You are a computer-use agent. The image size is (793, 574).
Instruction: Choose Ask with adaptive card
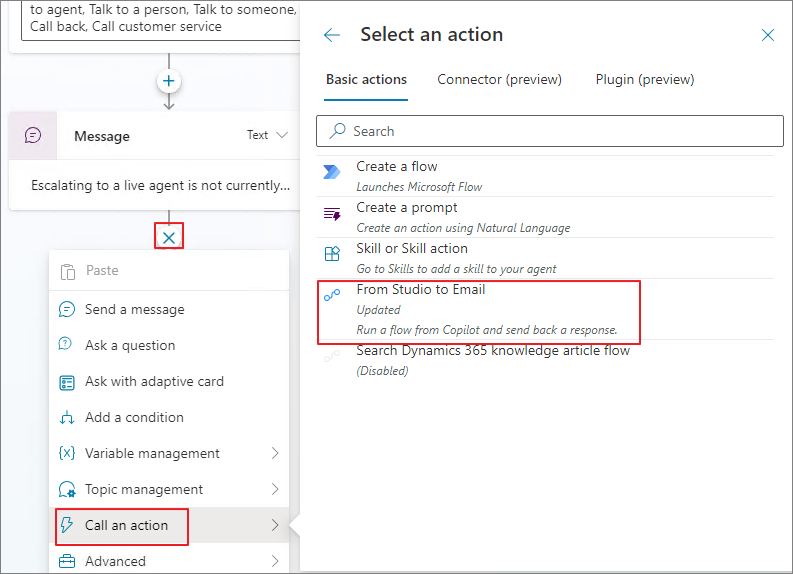(x=169, y=381)
